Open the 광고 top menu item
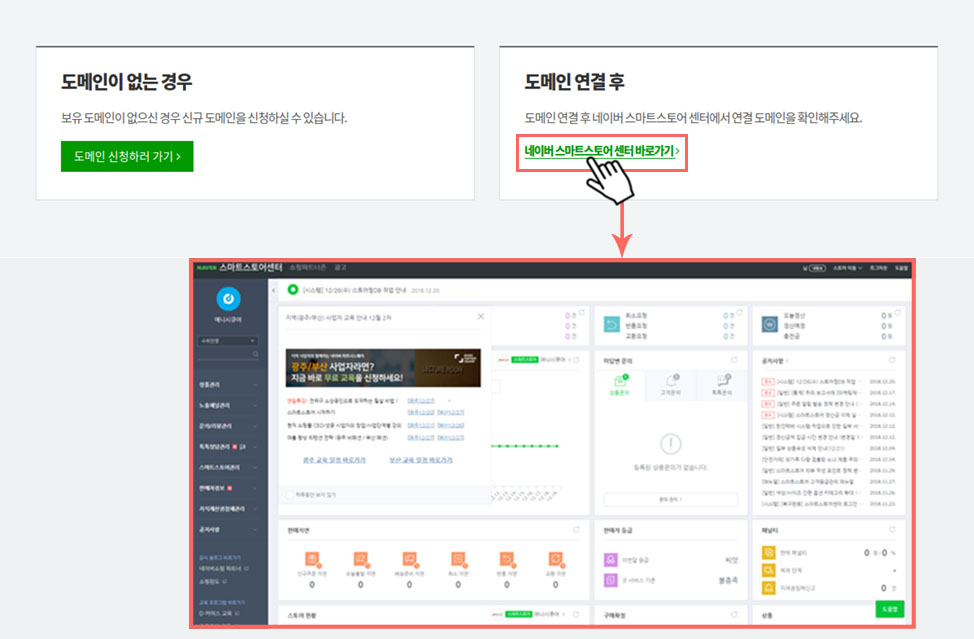974x639 pixels. point(340,268)
